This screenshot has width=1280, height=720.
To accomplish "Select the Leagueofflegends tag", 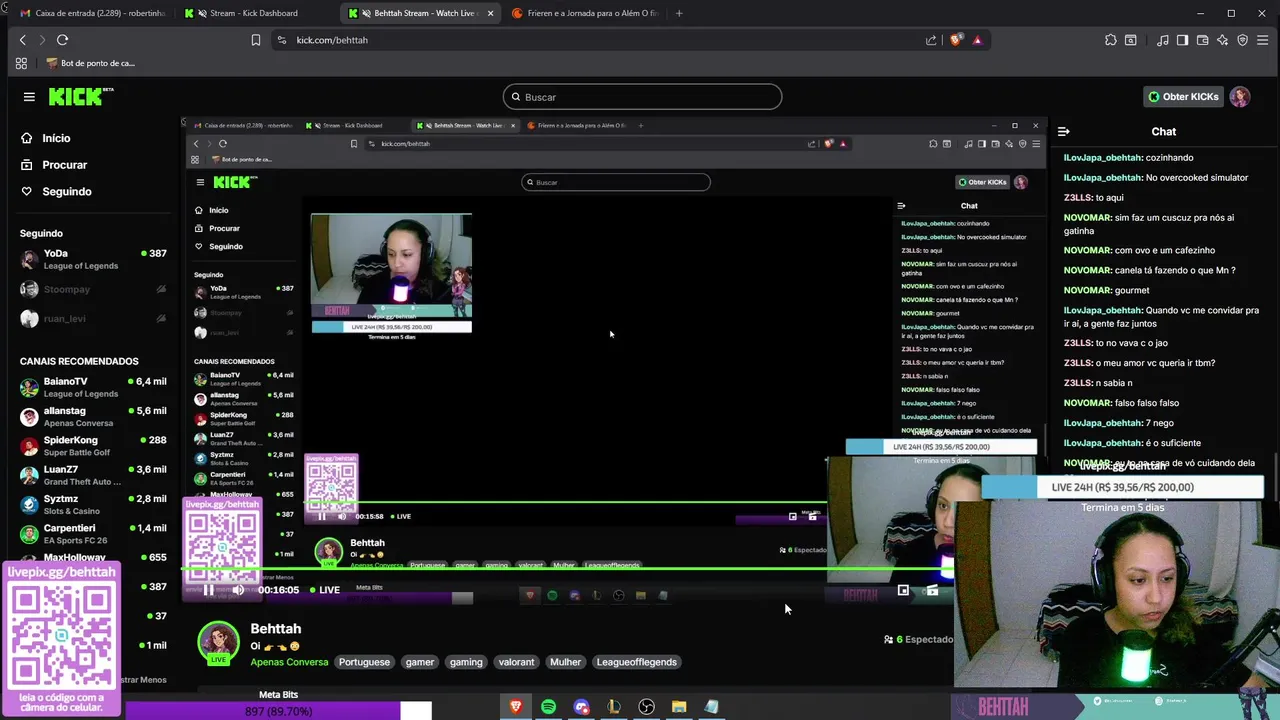I will (x=637, y=662).
